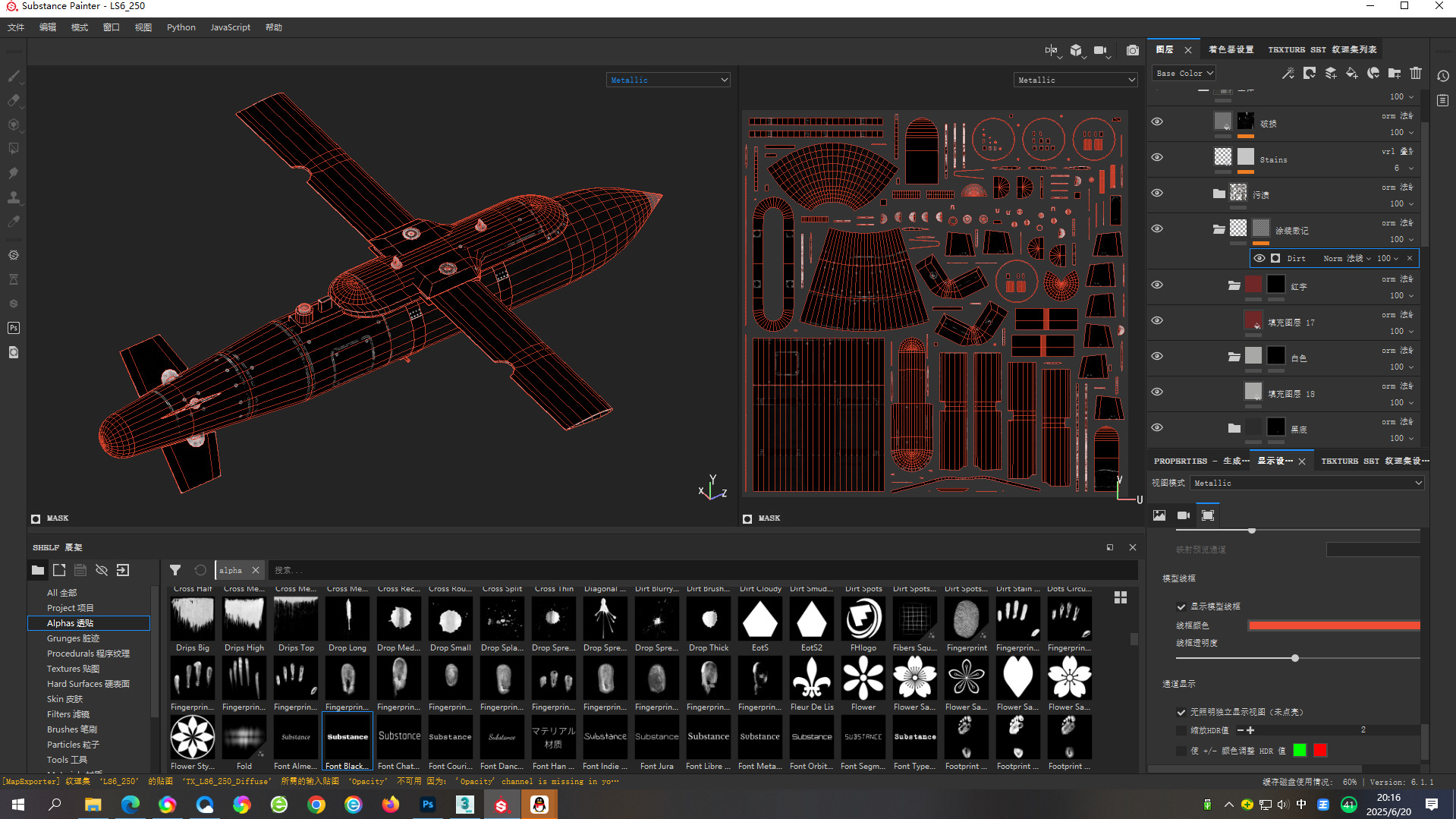The image size is (1456, 819).
Task: Open the Python menu
Action: tap(181, 27)
